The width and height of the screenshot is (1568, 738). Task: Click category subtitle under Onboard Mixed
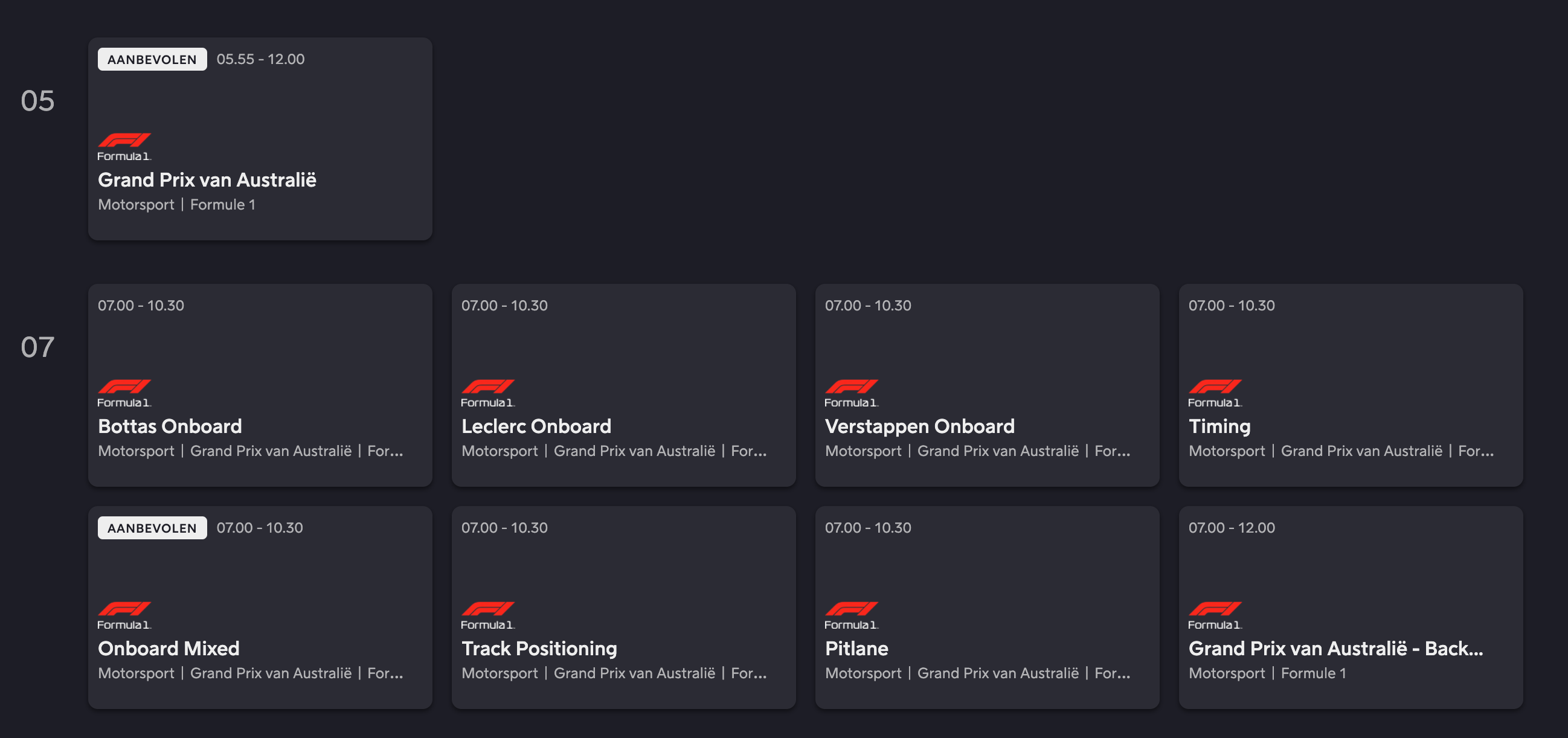point(250,673)
